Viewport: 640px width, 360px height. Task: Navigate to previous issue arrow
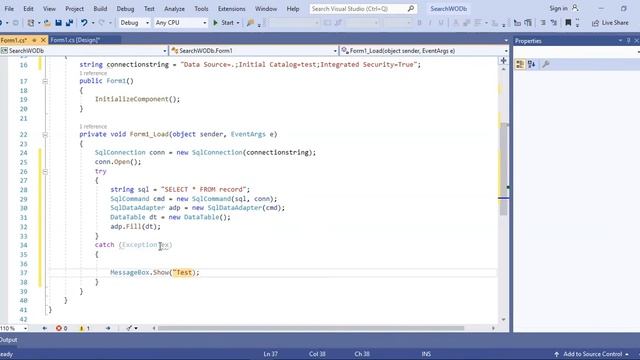click(44, 328)
